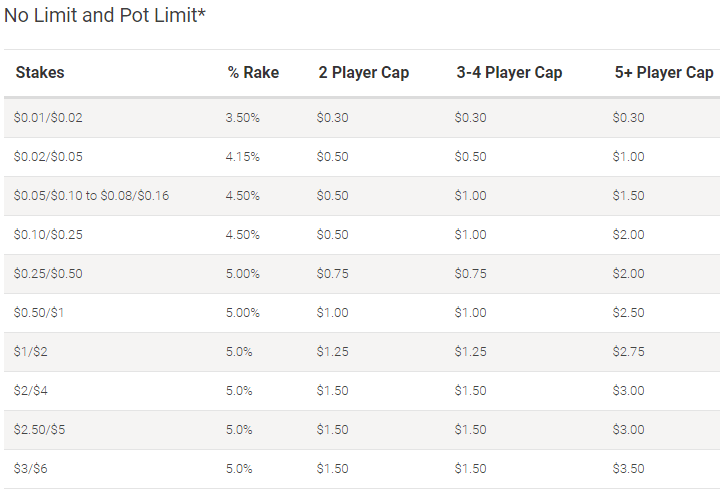Select the $0.02/$0.05 stakes cell

click(48, 157)
